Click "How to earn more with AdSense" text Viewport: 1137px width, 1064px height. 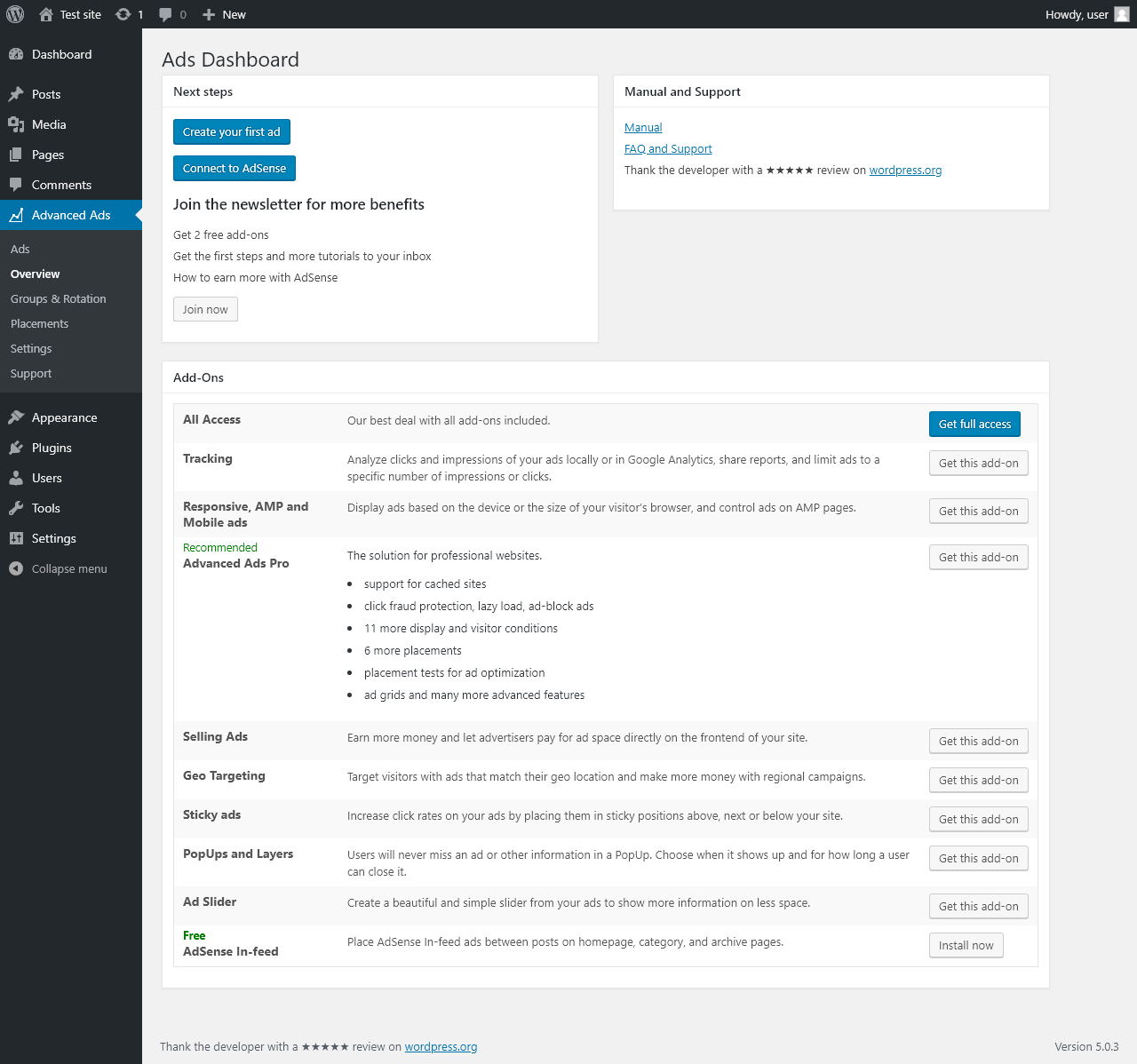[x=256, y=278]
